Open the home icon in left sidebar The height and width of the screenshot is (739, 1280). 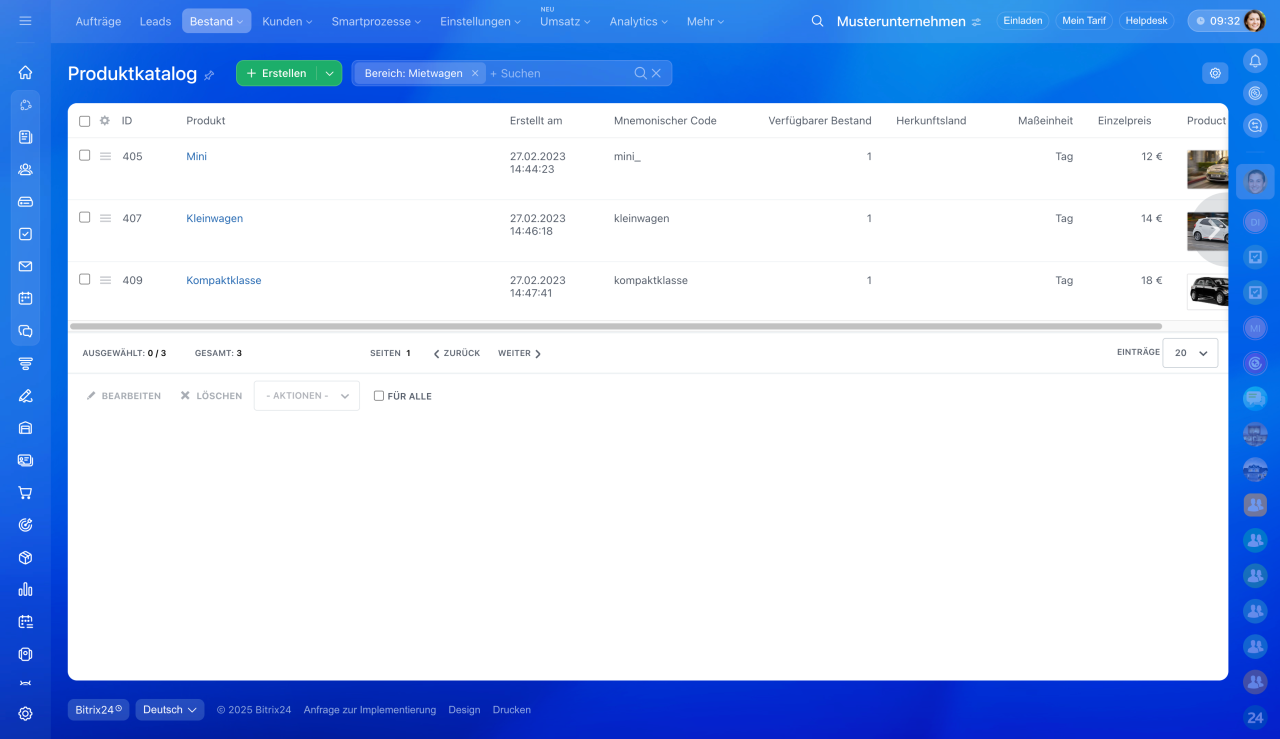25,72
